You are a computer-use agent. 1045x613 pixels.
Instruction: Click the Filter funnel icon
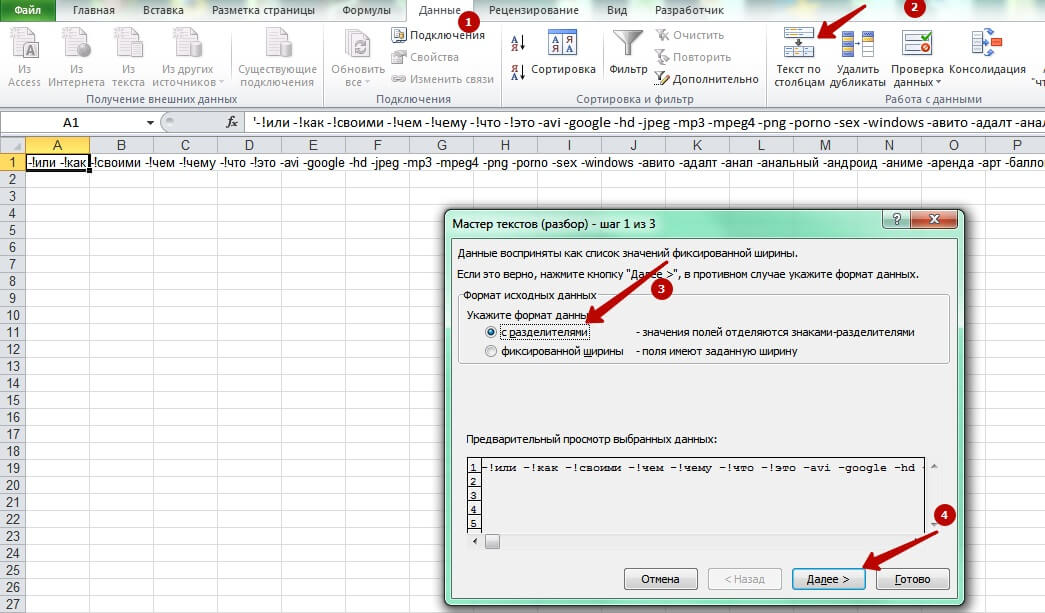point(628,46)
